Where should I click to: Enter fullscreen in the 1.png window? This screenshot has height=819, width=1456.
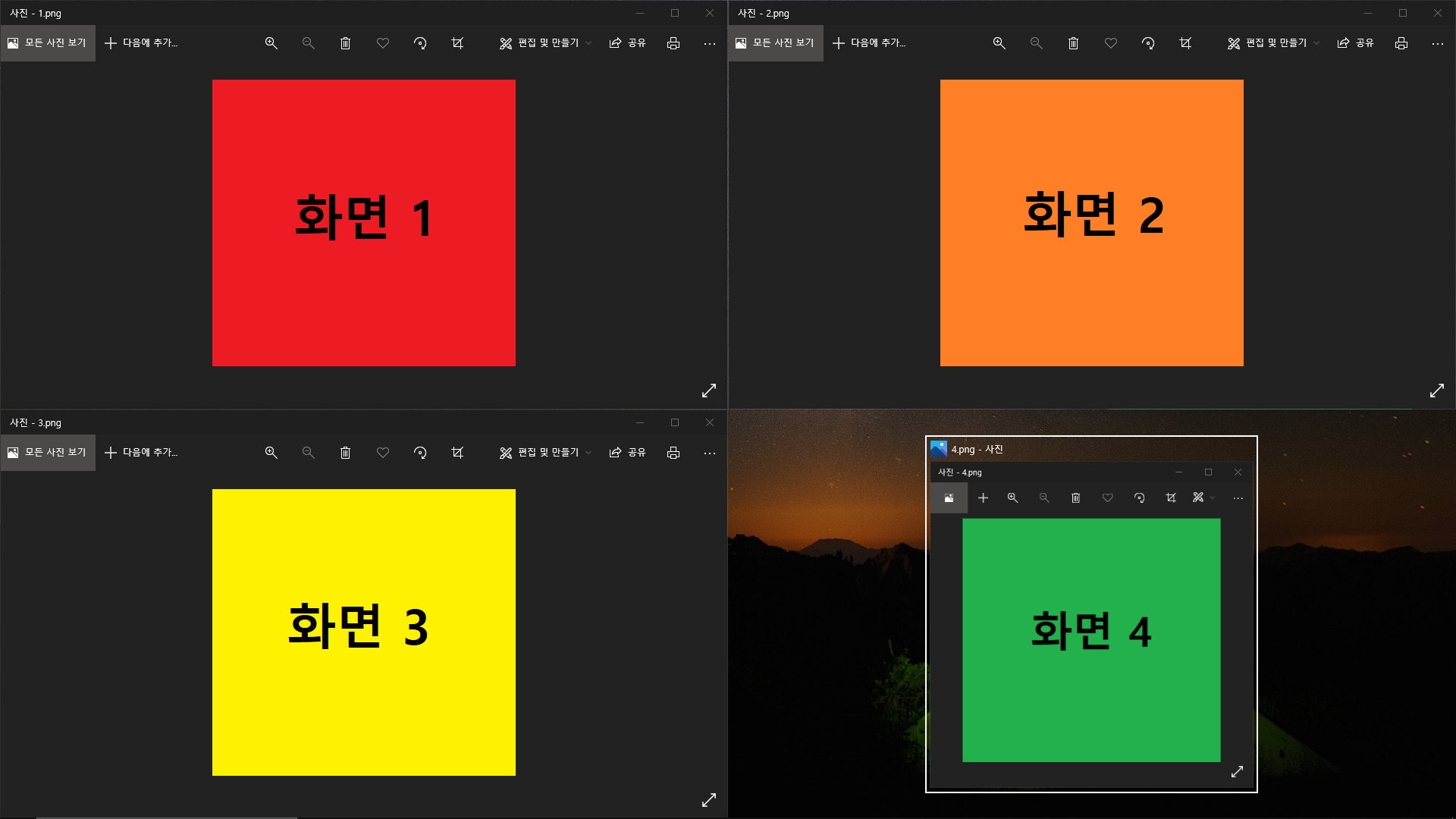click(709, 391)
